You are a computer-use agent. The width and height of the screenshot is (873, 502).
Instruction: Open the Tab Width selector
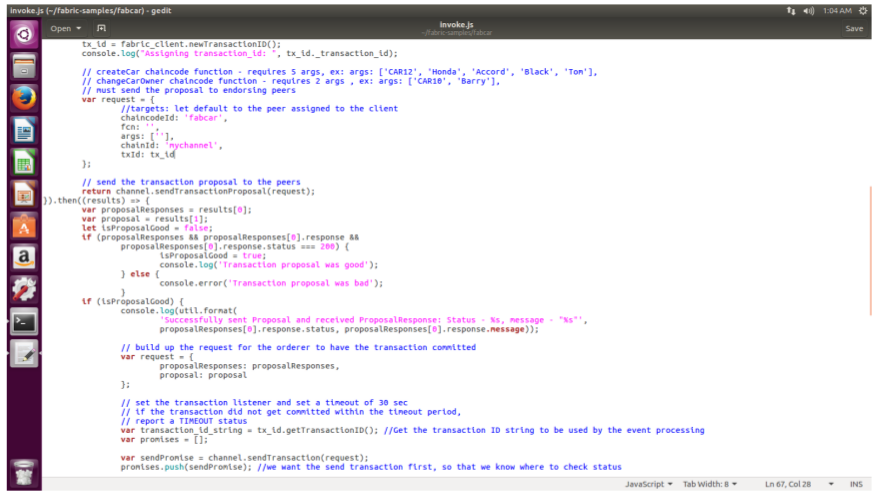pos(709,483)
